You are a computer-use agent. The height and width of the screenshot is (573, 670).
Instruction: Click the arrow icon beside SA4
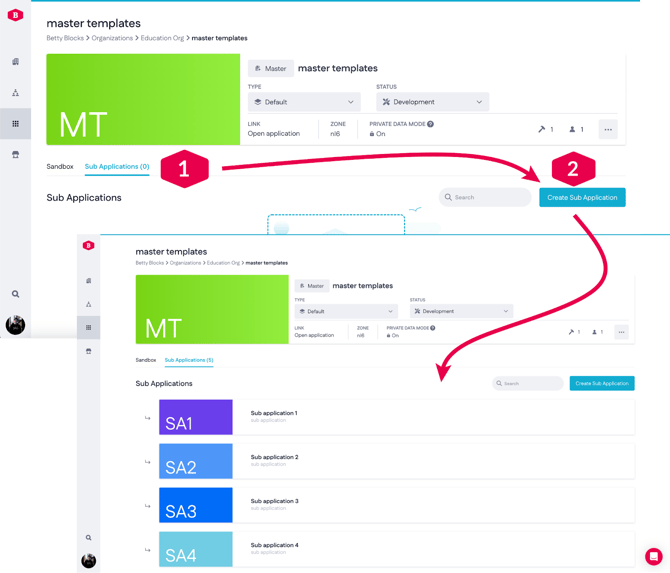click(147, 550)
